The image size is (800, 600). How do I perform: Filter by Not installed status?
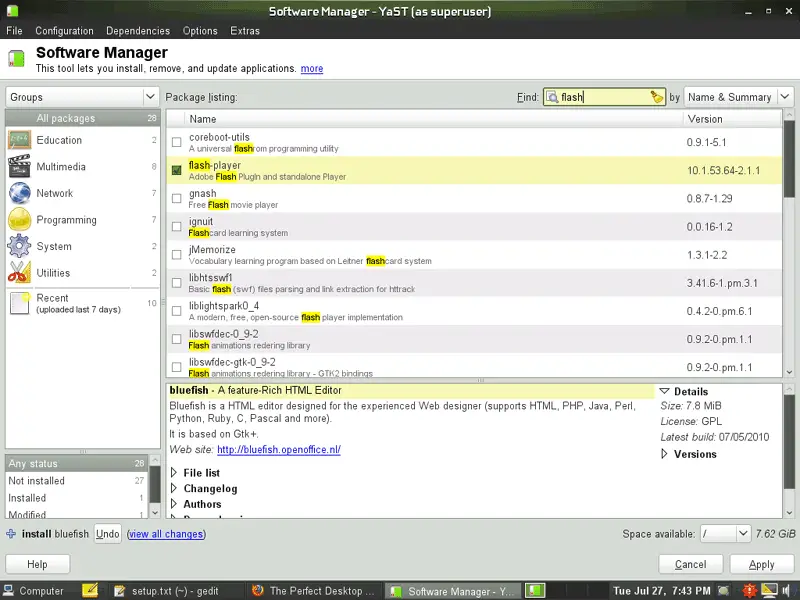click(x=77, y=481)
